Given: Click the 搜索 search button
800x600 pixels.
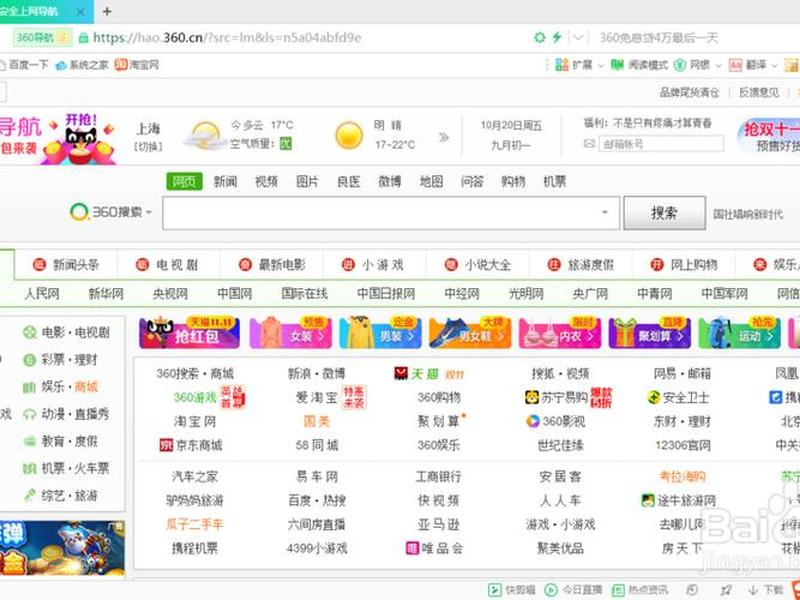Looking at the screenshot, I should (x=664, y=213).
